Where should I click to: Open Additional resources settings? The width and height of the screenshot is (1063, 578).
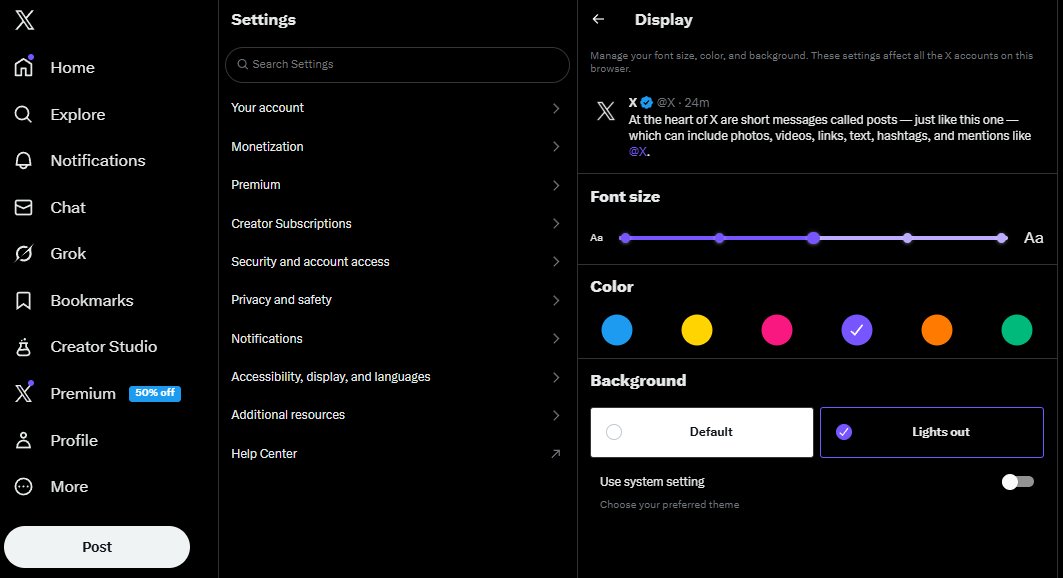coord(397,415)
